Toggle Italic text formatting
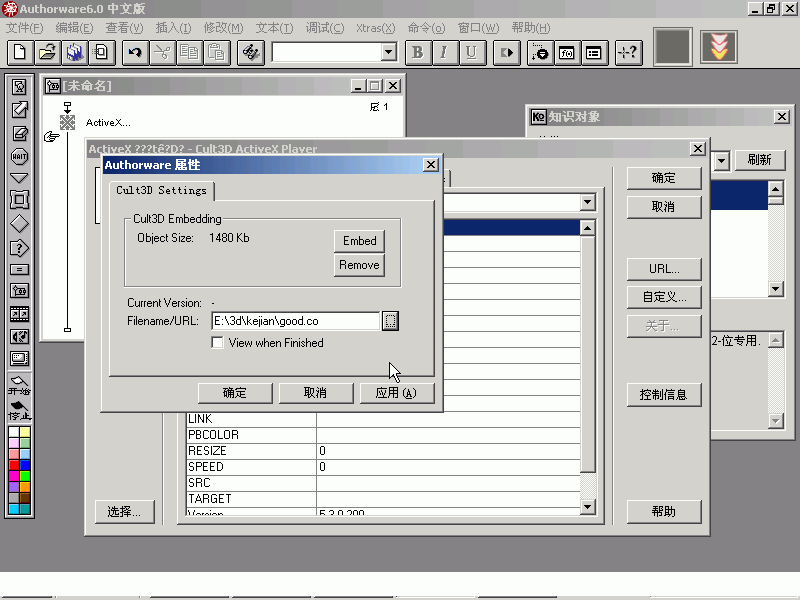800x600 pixels. [x=444, y=53]
